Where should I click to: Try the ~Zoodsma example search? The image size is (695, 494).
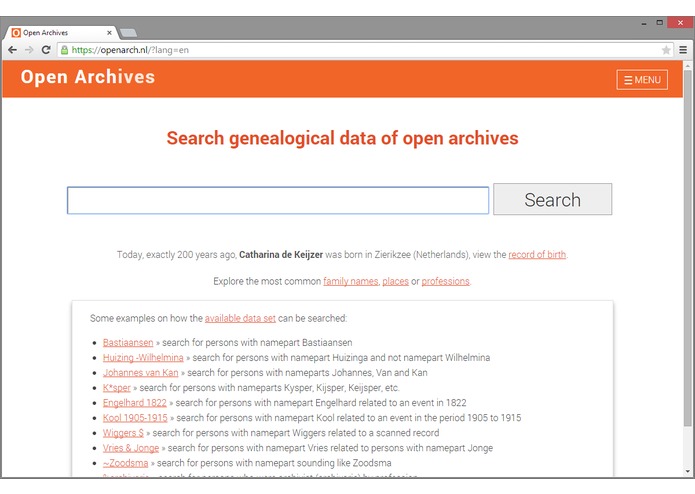point(125,463)
